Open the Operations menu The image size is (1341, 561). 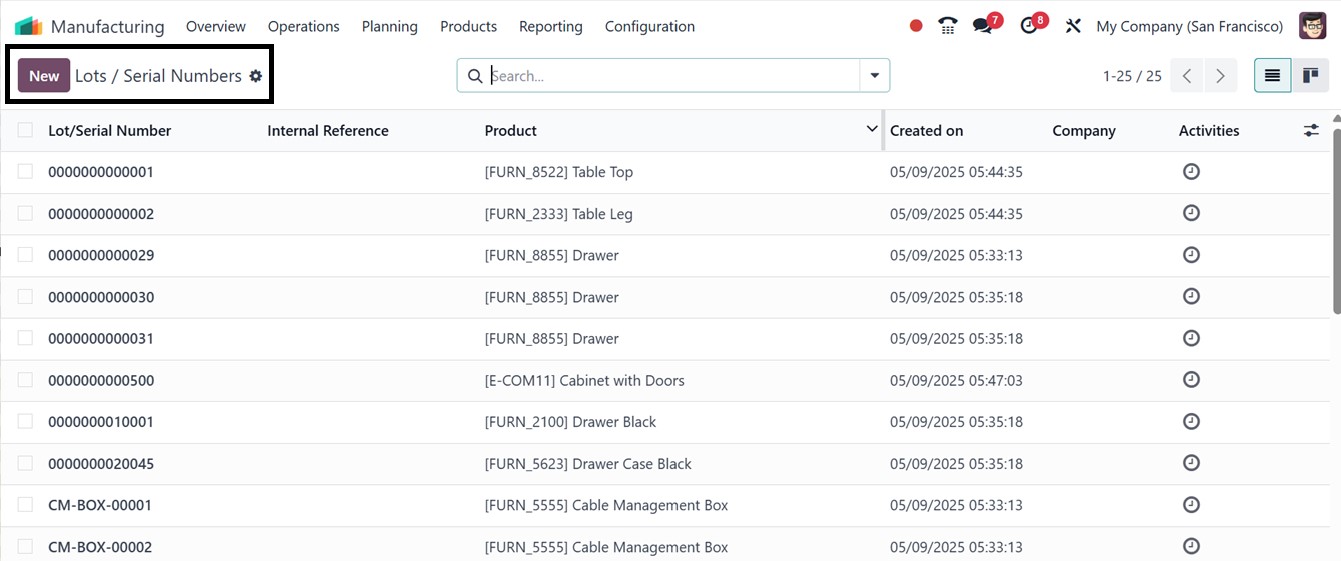tap(303, 26)
